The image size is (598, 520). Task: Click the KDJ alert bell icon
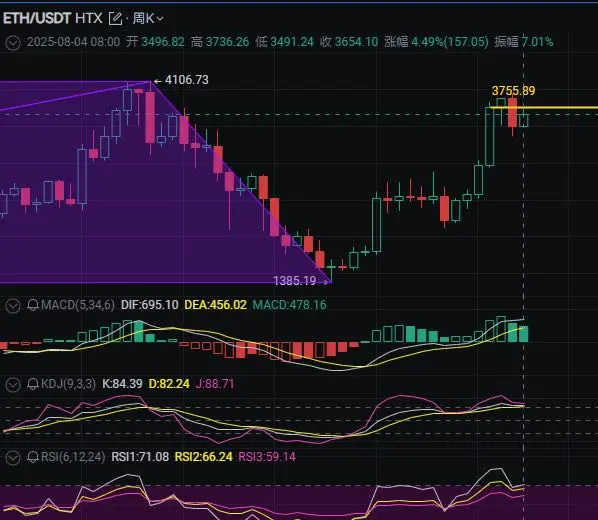pos(33,384)
